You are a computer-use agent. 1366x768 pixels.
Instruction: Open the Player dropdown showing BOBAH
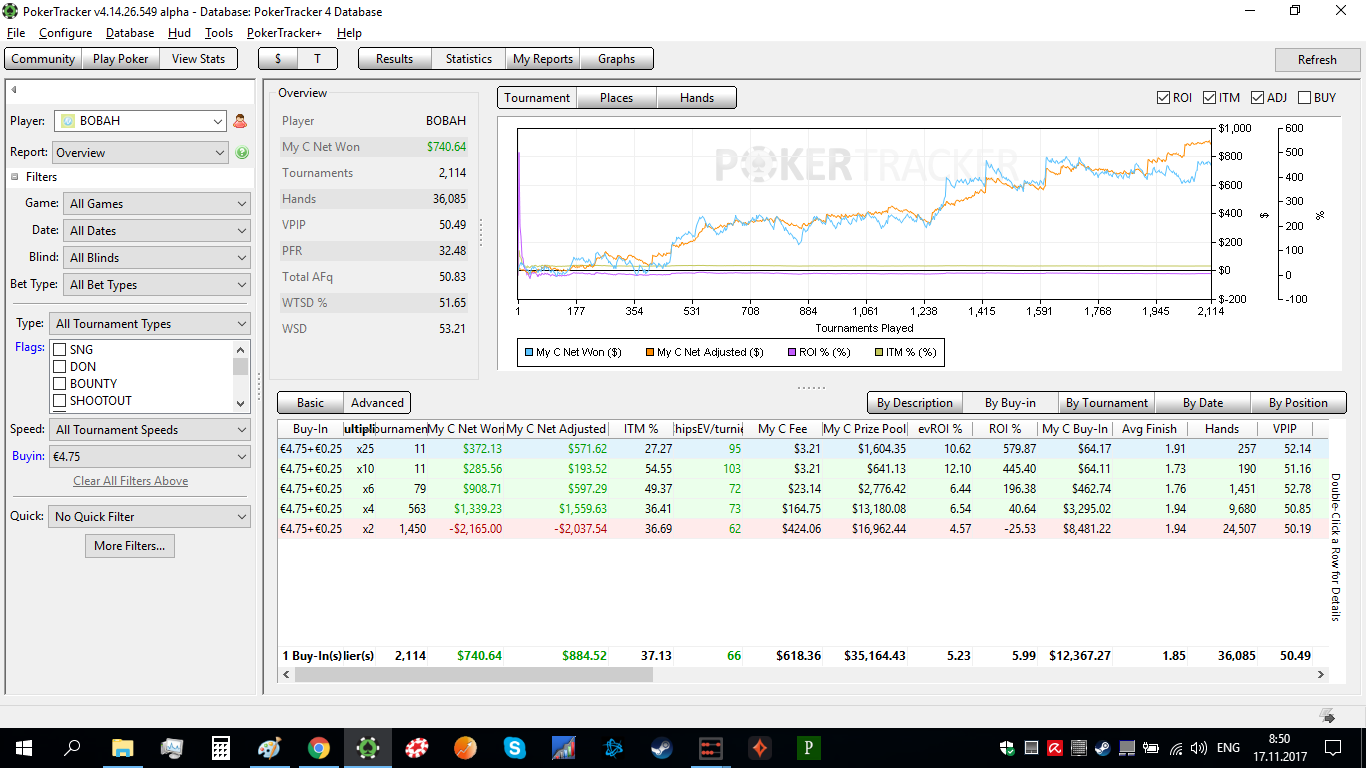(x=141, y=121)
